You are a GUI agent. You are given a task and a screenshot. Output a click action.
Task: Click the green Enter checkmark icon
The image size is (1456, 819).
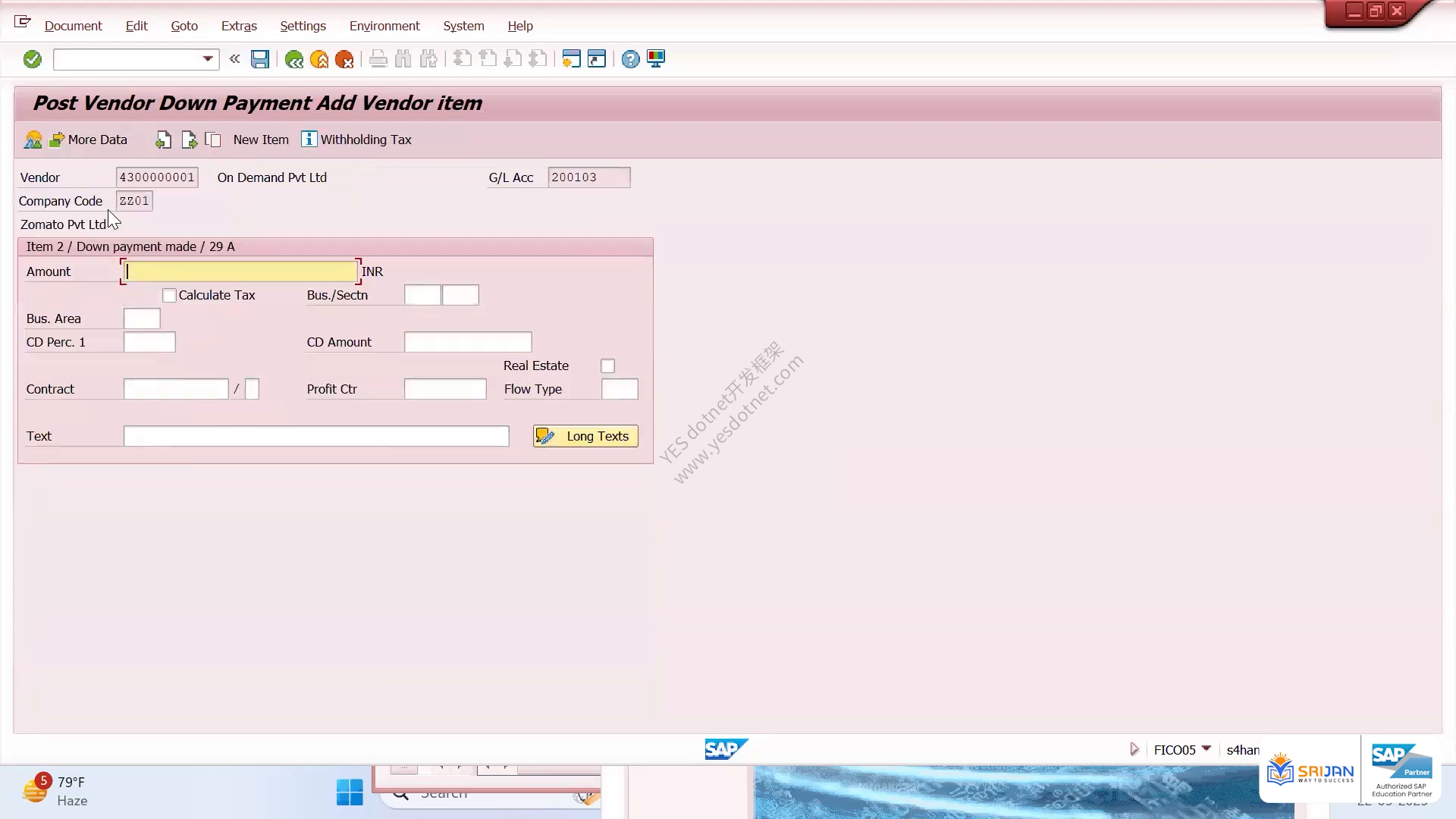point(32,59)
